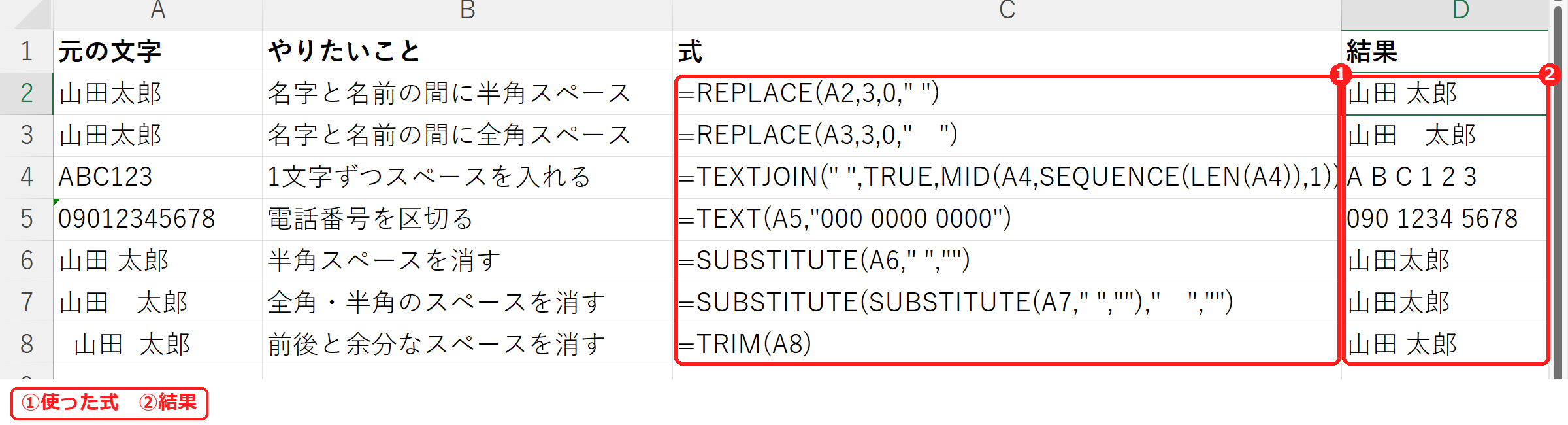Select result cell D7 山田太郎

[x=1445, y=303]
